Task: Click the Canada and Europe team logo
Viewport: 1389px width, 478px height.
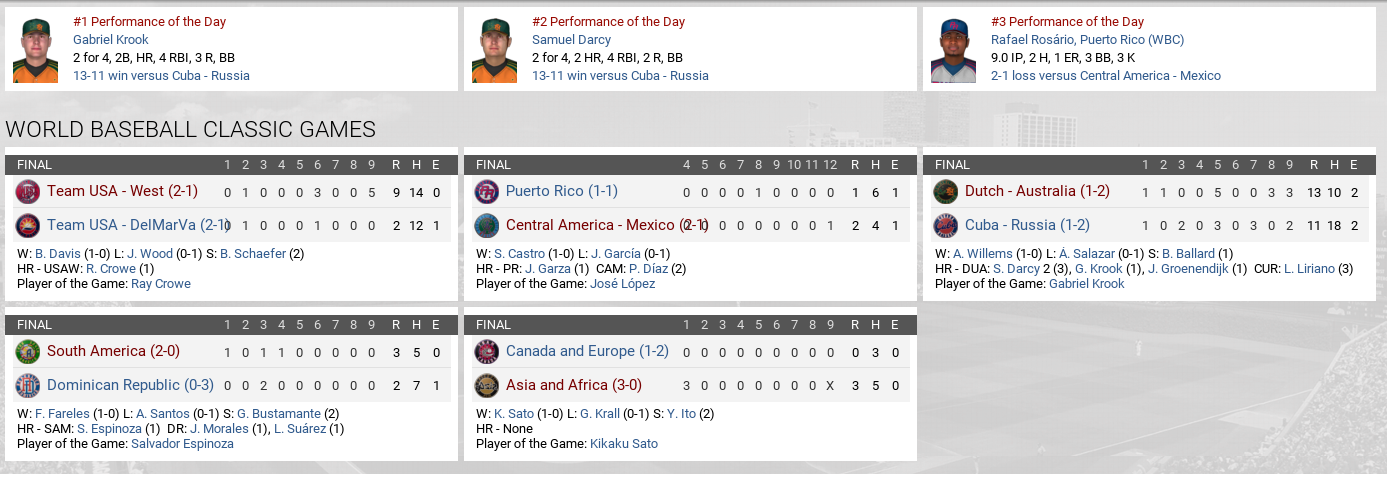Action: click(x=486, y=352)
